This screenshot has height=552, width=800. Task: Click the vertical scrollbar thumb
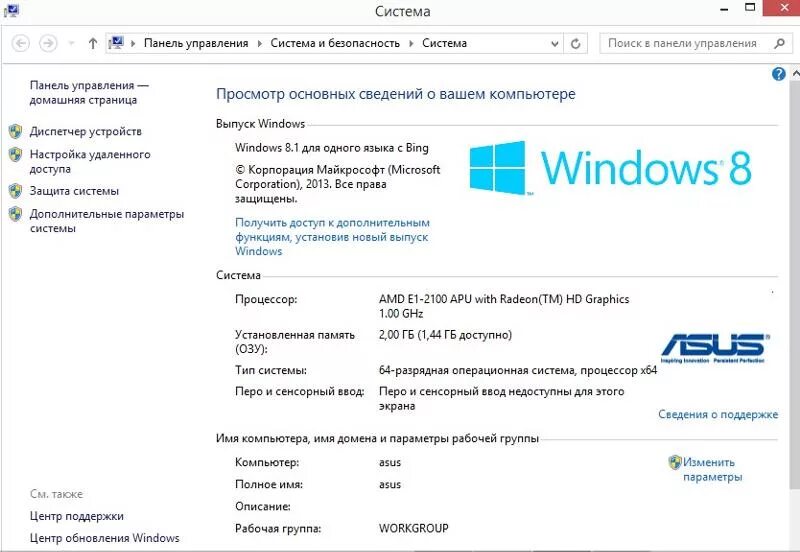coord(795,286)
